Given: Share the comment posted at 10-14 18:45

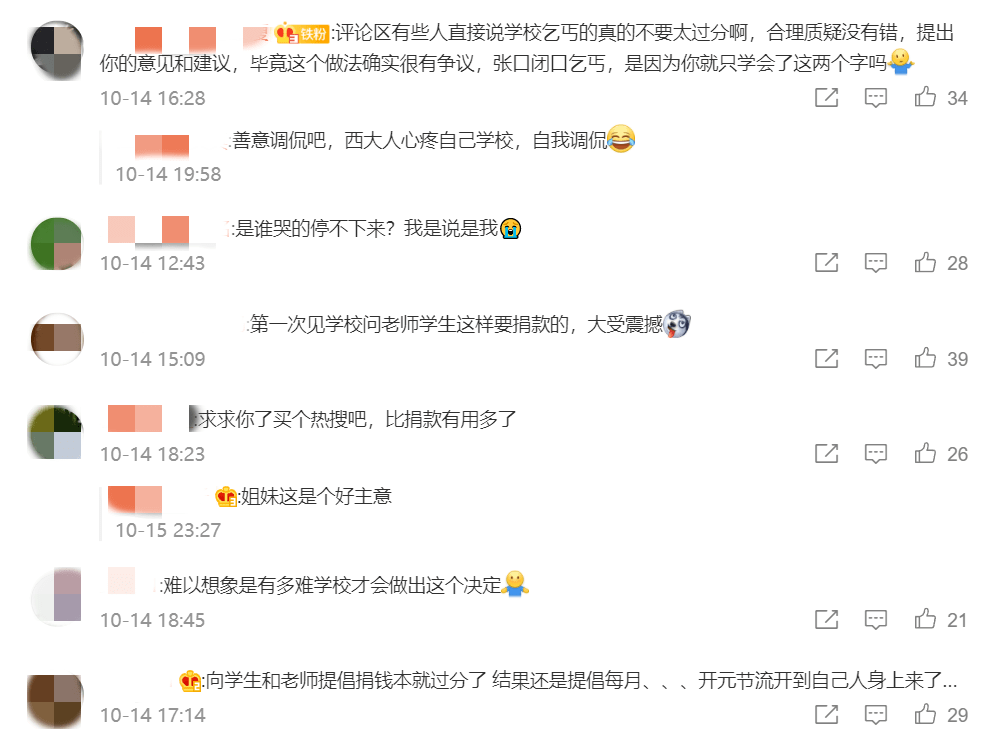Looking at the screenshot, I should click(826, 619).
